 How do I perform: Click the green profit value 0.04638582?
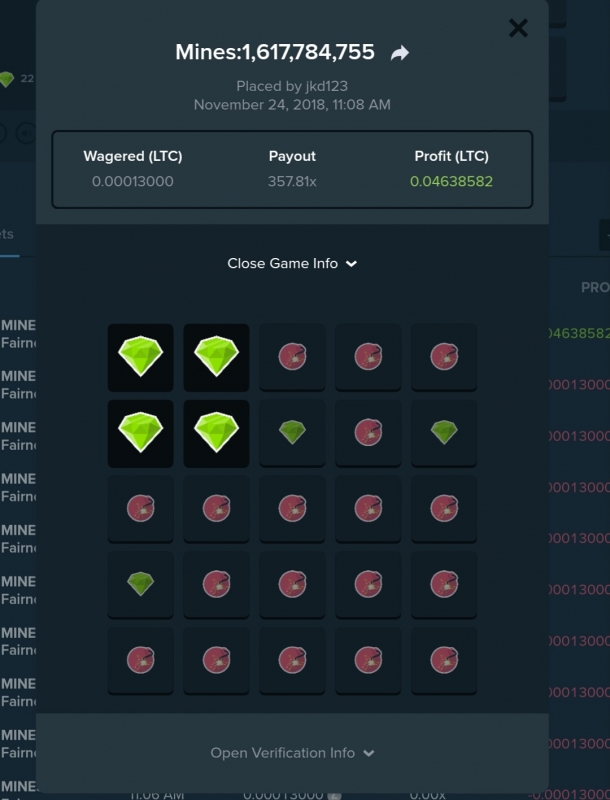(451, 181)
